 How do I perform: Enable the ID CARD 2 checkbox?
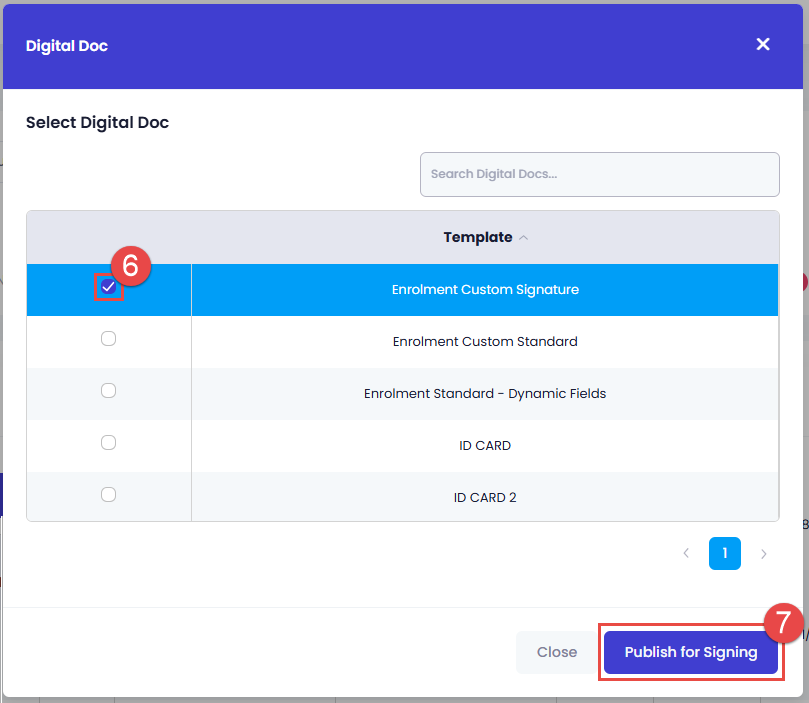click(108, 494)
